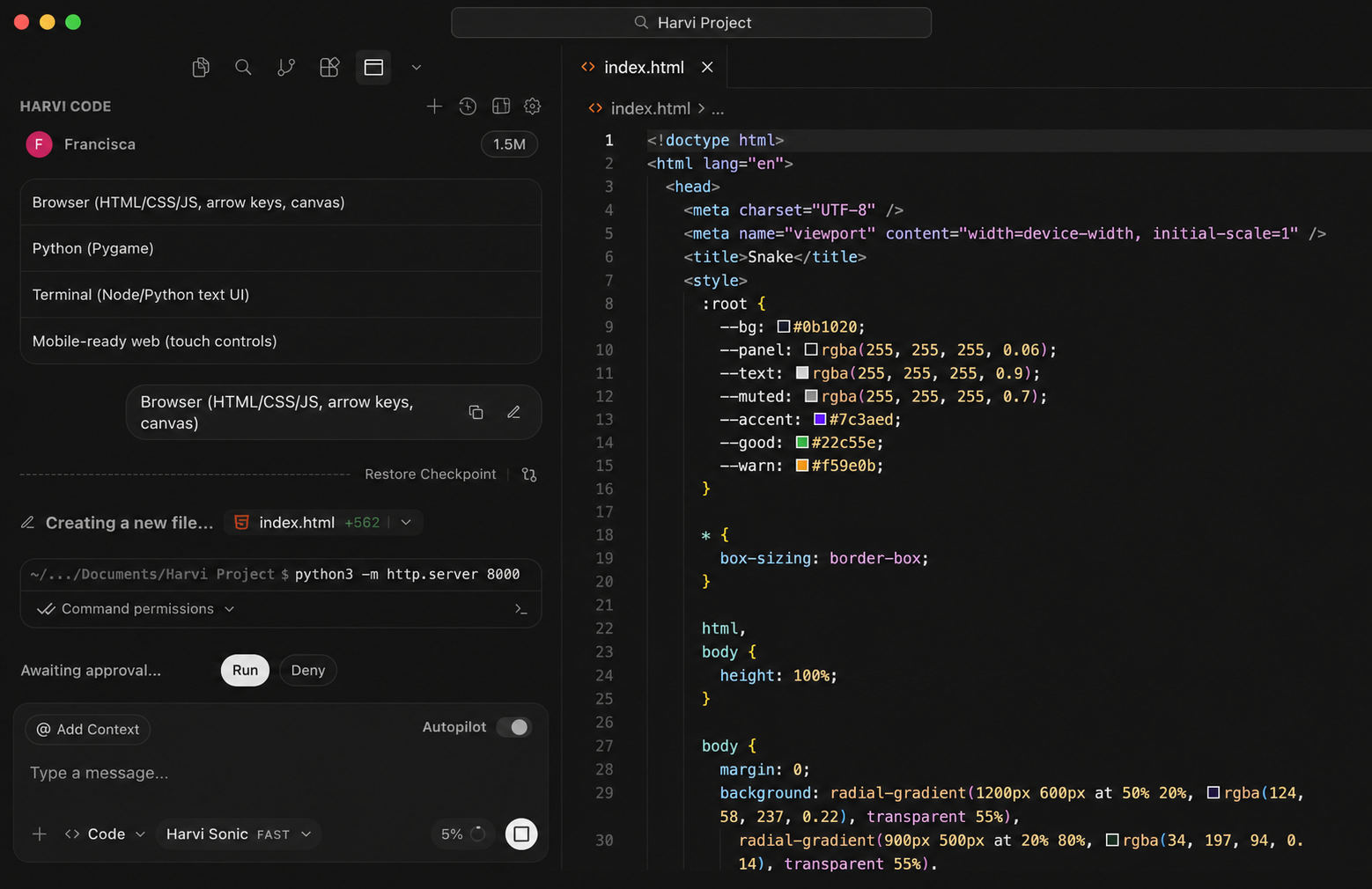This screenshot has height=889, width=1372.
Task: Click the Francisca avatar
Action: [x=39, y=144]
